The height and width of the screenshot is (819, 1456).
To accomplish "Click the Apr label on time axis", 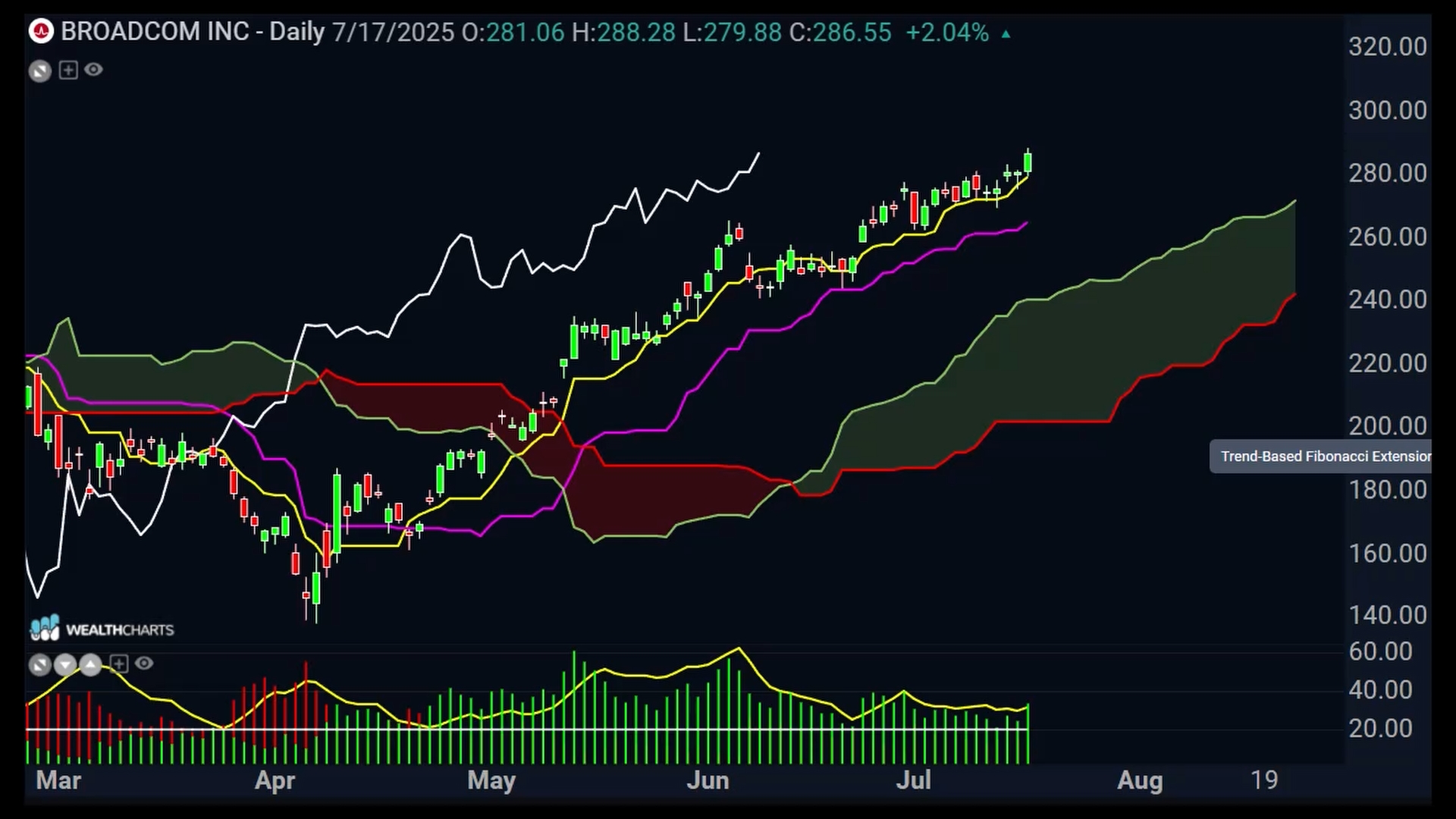I will click(x=275, y=781).
